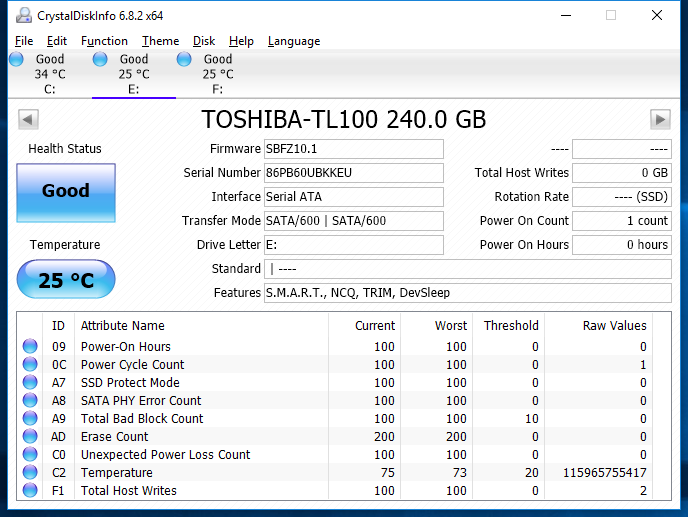Click status orb for Temperature attribute row
Screen dimensions: 688x517
pos(30,473)
